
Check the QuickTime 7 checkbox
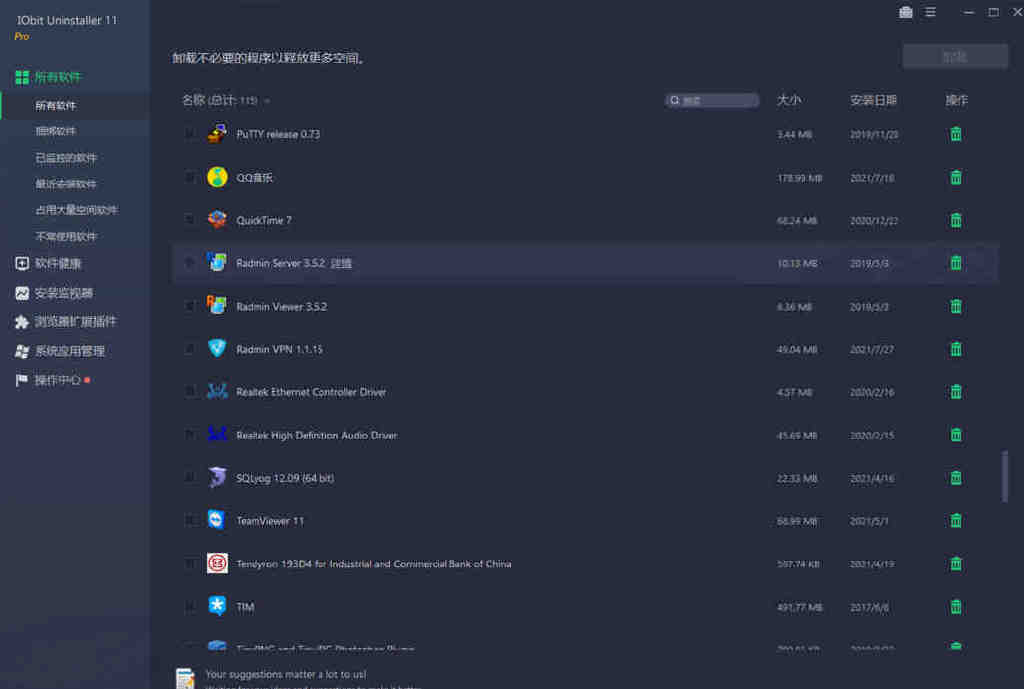point(189,219)
